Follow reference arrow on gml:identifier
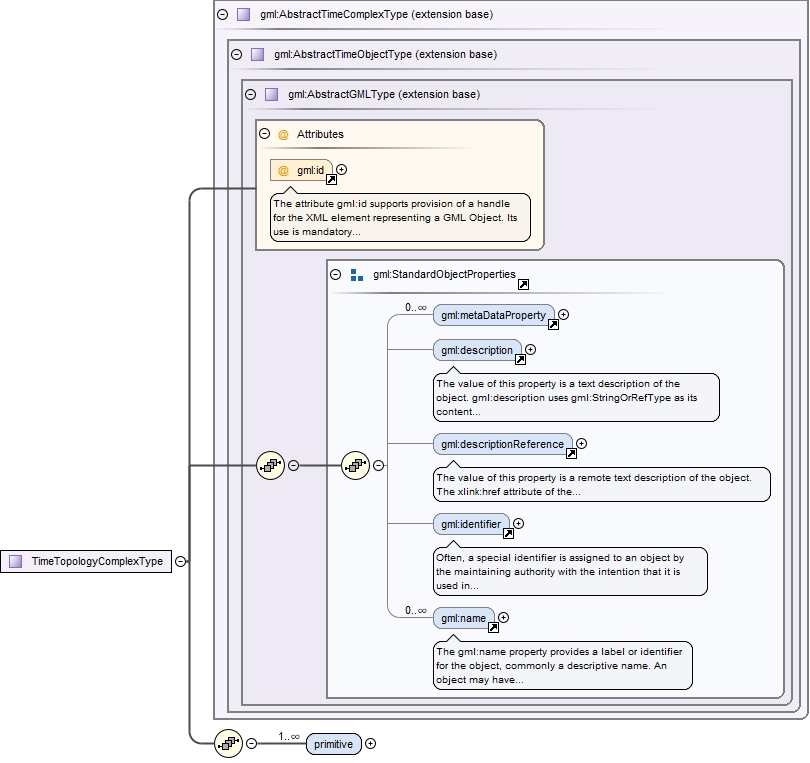Viewport: 810px width, 763px height. (508, 534)
